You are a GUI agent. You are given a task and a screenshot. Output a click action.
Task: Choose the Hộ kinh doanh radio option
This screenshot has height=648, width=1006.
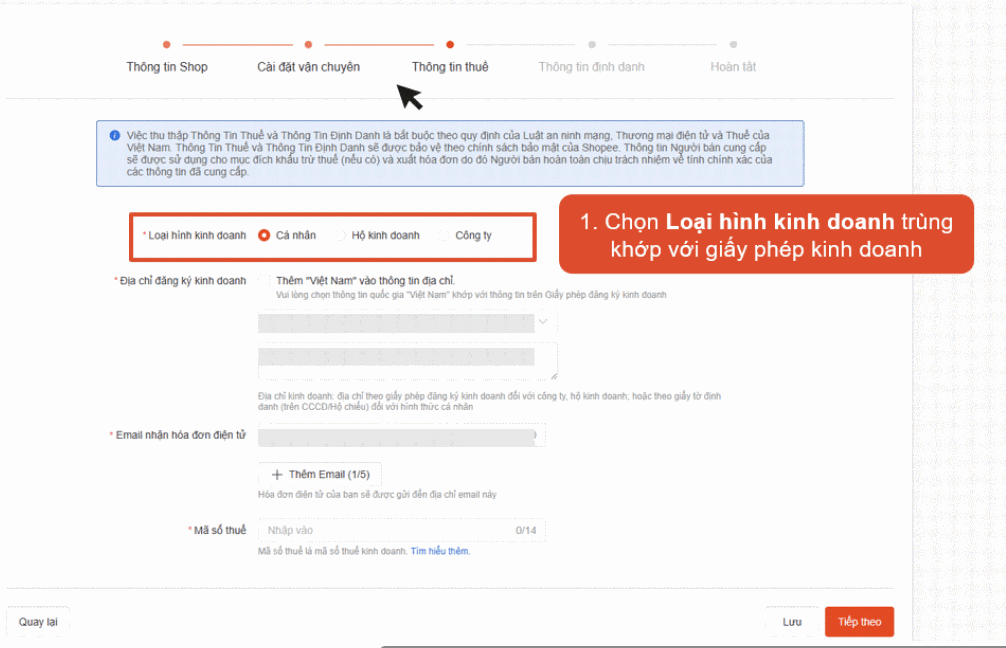point(341,236)
